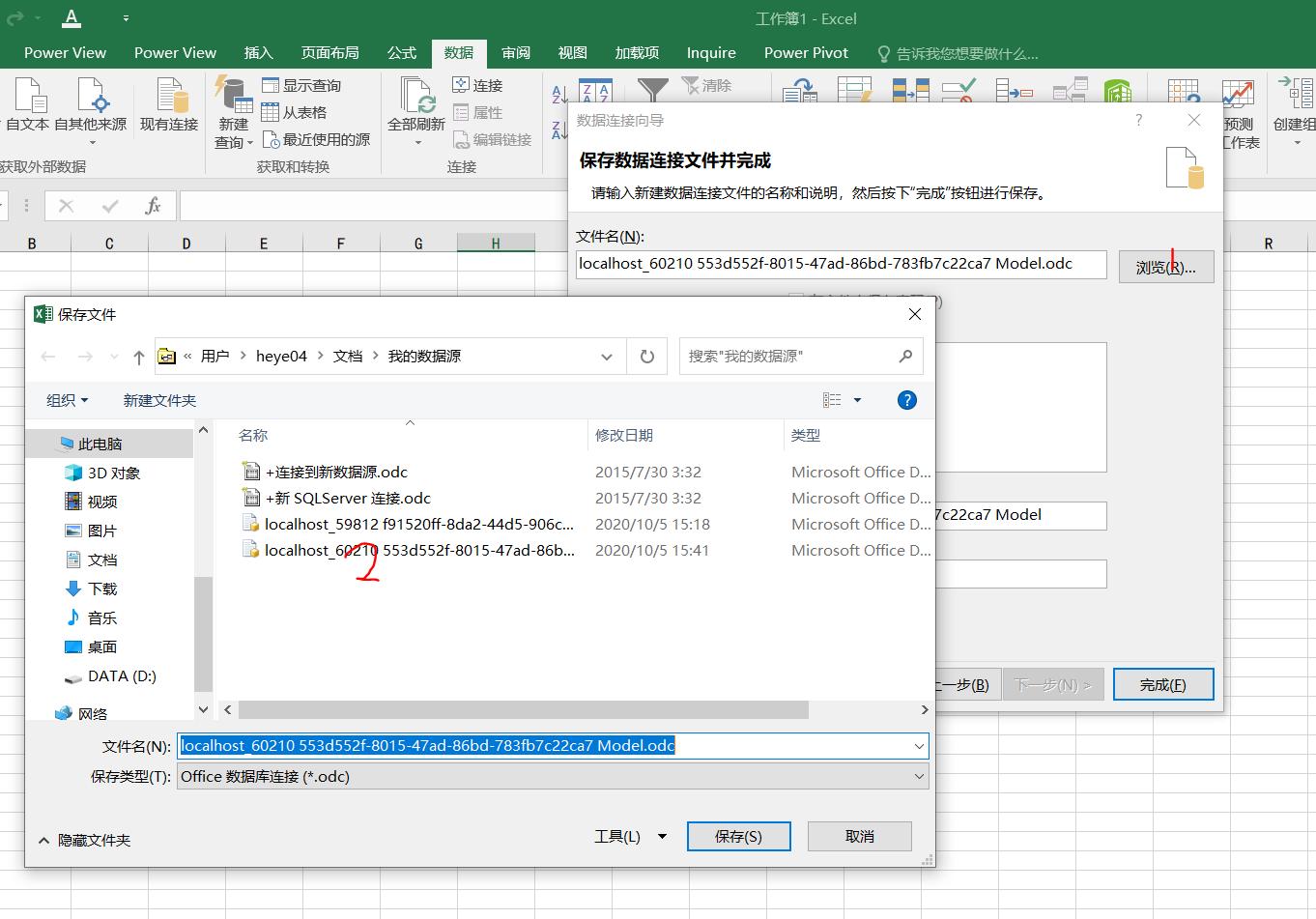Click the Filter funnel icon in ribbon
The image size is (1316, 919).
tap(653, 89)
